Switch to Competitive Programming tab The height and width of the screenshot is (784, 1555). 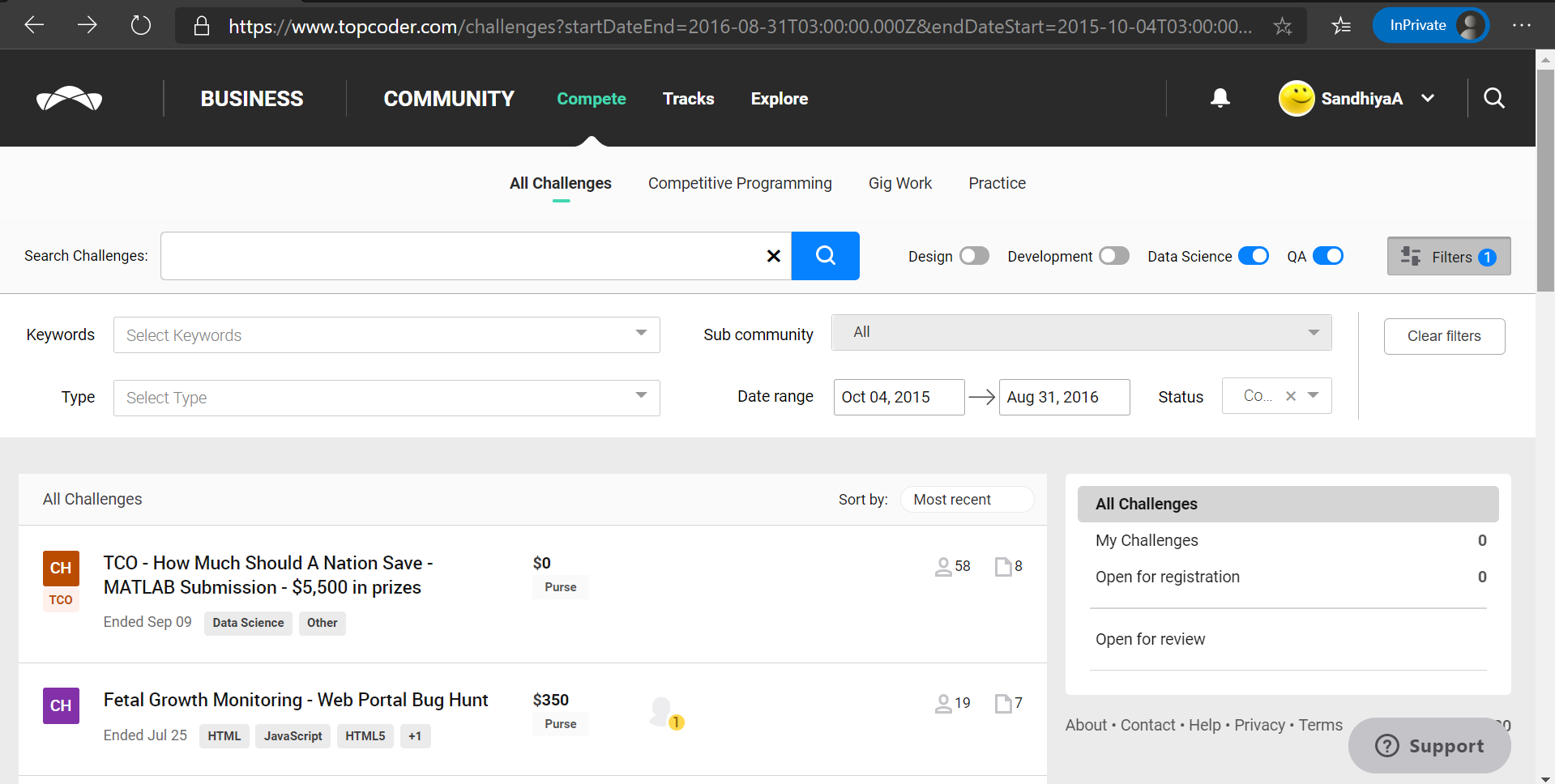[740, 183]
